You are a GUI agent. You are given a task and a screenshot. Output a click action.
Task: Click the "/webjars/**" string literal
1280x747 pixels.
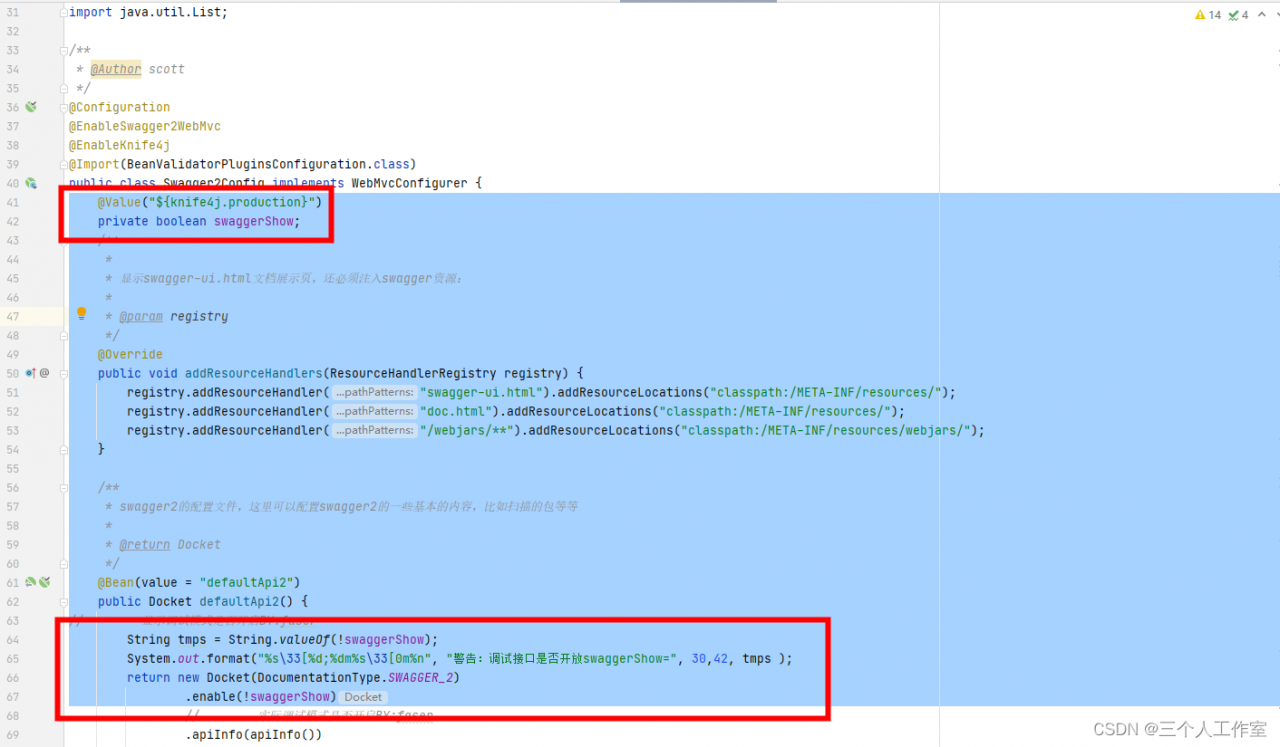click(x=467, y=430)
